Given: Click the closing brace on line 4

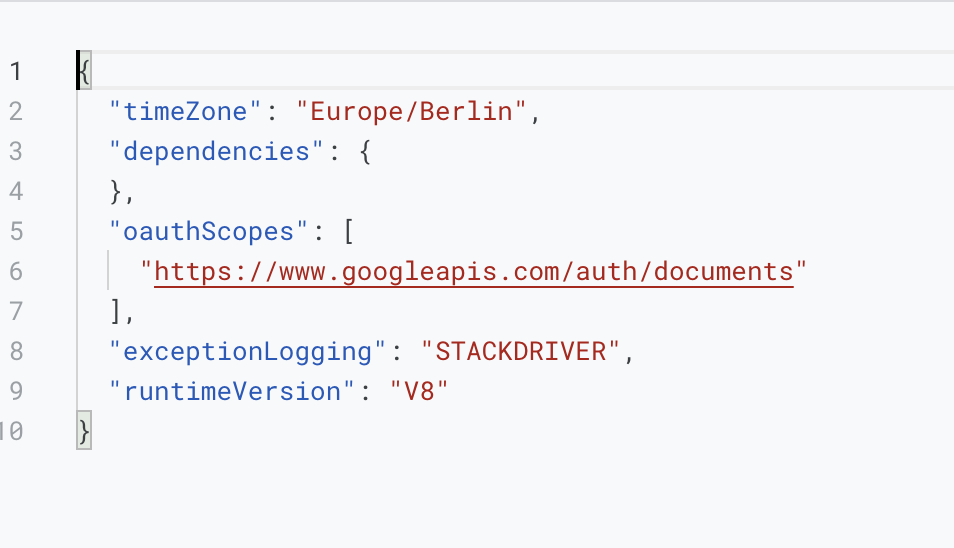Looking at the screenshot, I should tap(116, 192).
